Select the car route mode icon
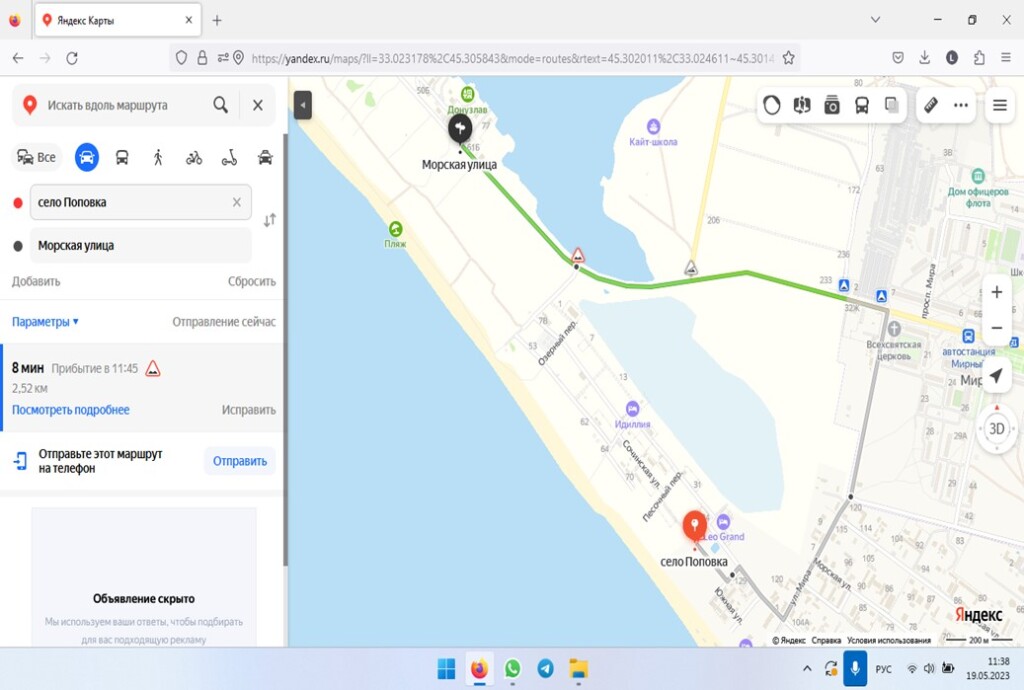 tap(87, 157)
